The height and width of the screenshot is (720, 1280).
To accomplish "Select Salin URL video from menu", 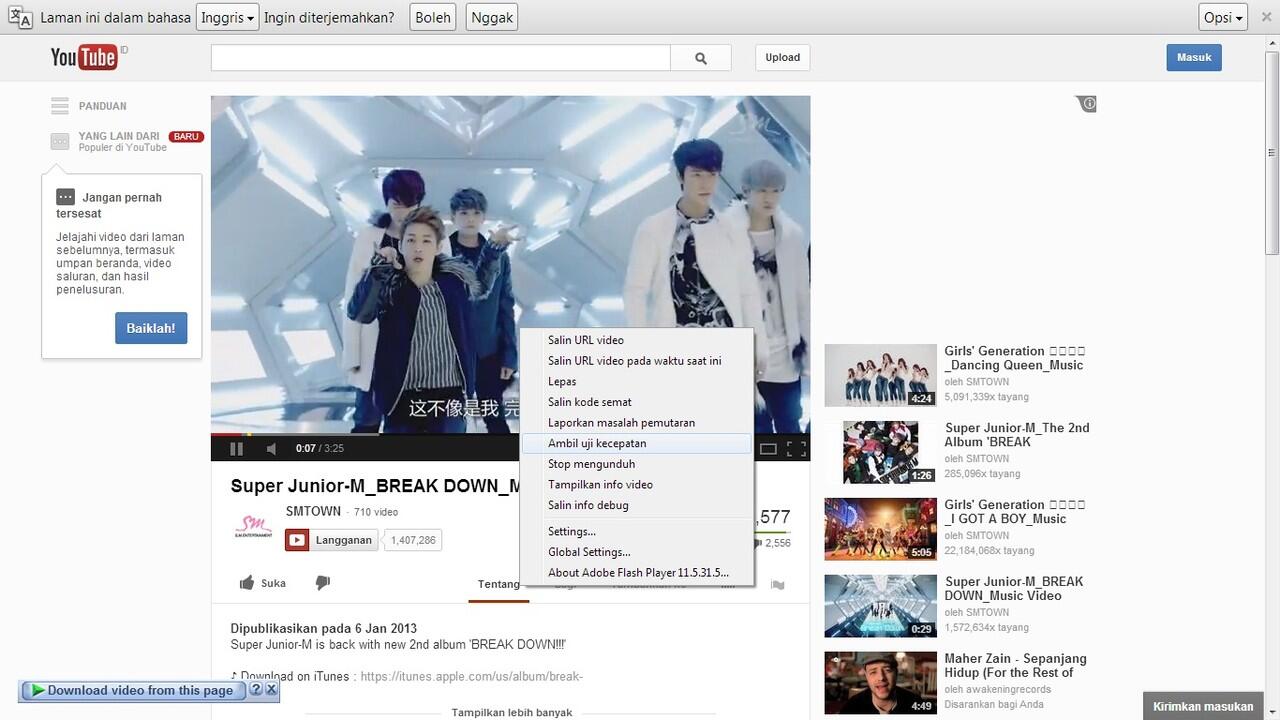I will click(x=636, y=340).
